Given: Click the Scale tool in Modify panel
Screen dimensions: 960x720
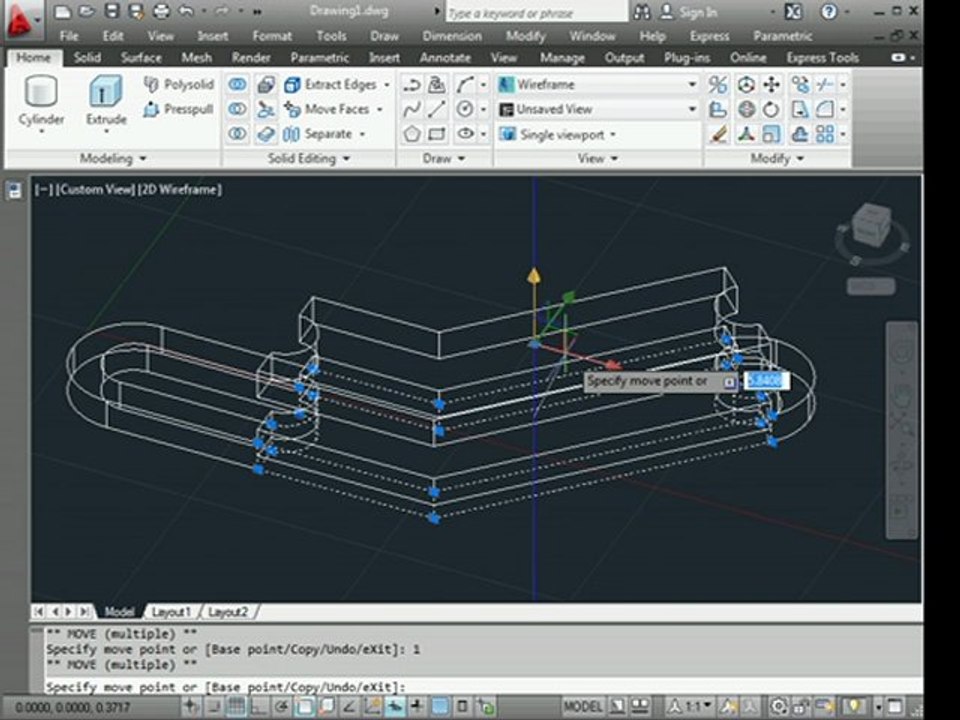Looking at the screenshot, I should tap(771, 134).
